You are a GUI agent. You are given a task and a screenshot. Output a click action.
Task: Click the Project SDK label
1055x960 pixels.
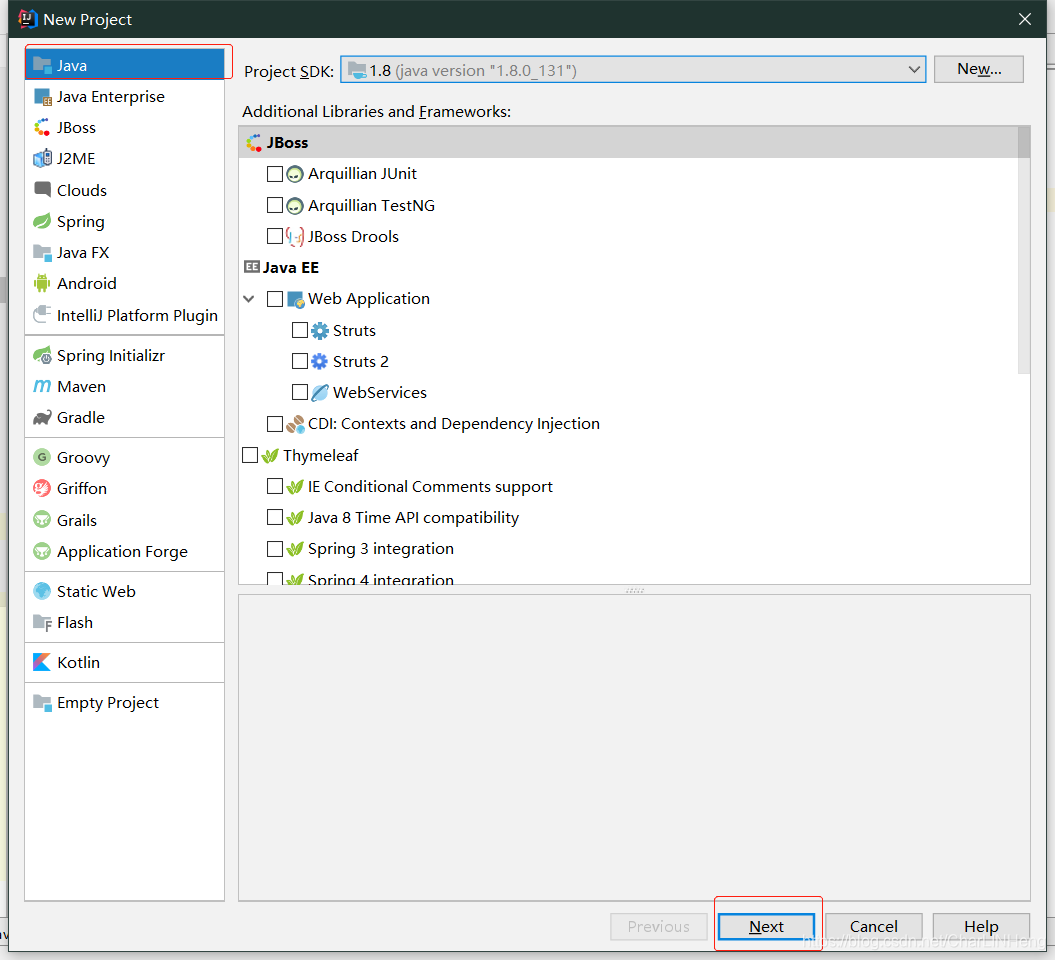click(x=289, y=71)
